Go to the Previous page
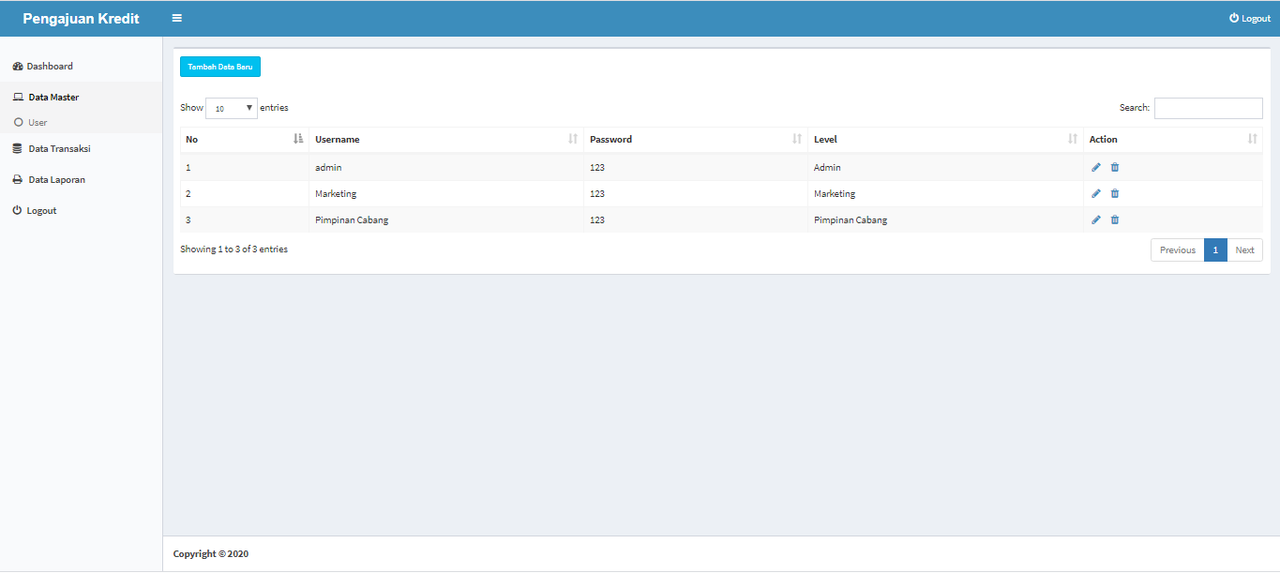Screen dimensions: 1280x574 tap(1177, 250)
